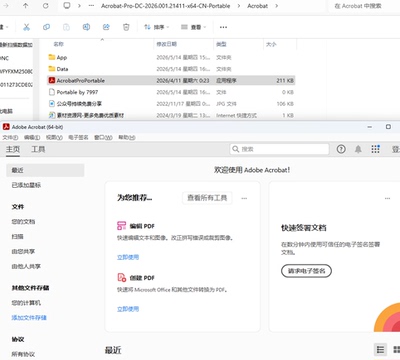
Task: Click the 修改日期 column header in Explorer
Action: click(x=167, y=44)
